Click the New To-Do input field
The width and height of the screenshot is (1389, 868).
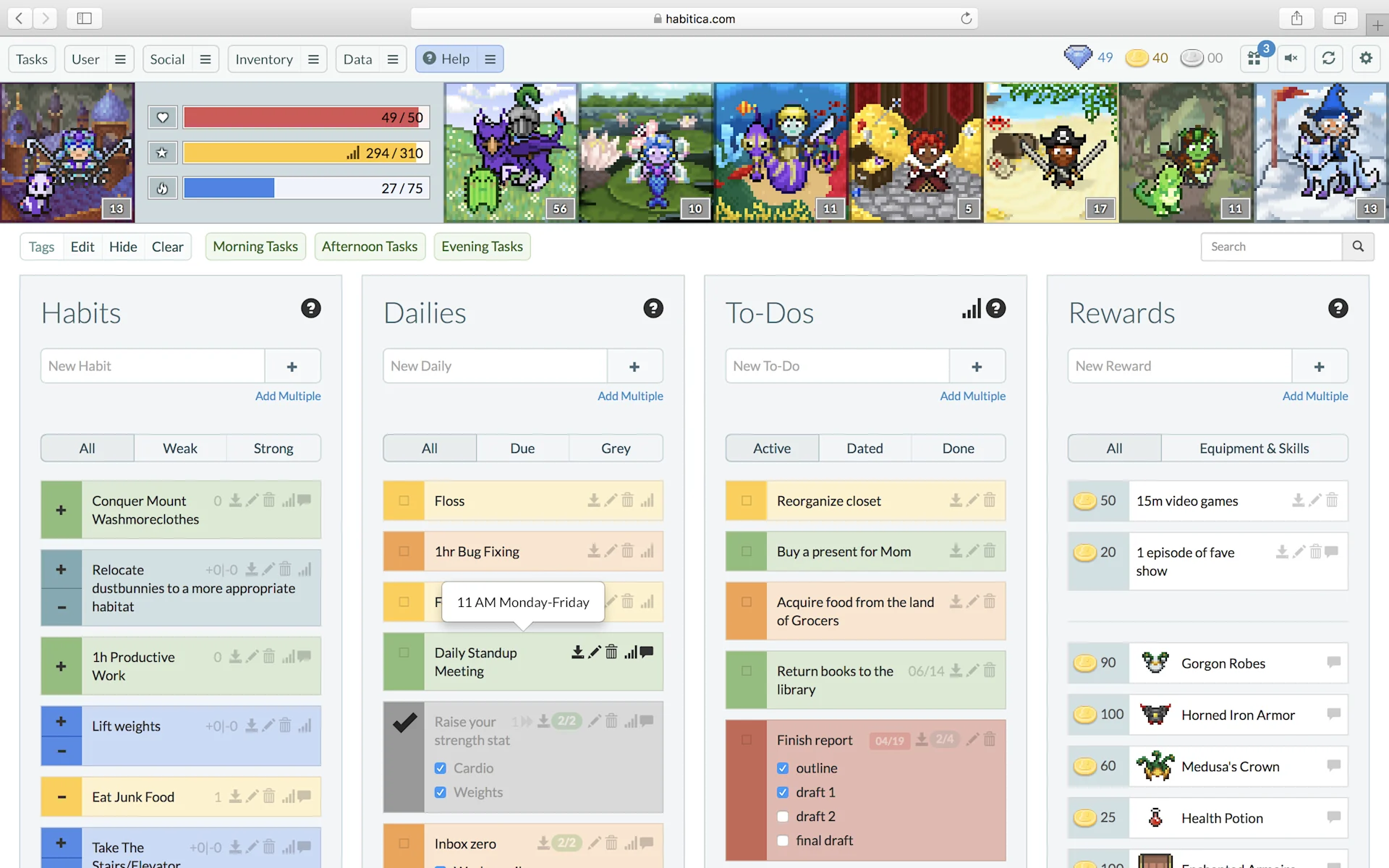tap(837, 366)
